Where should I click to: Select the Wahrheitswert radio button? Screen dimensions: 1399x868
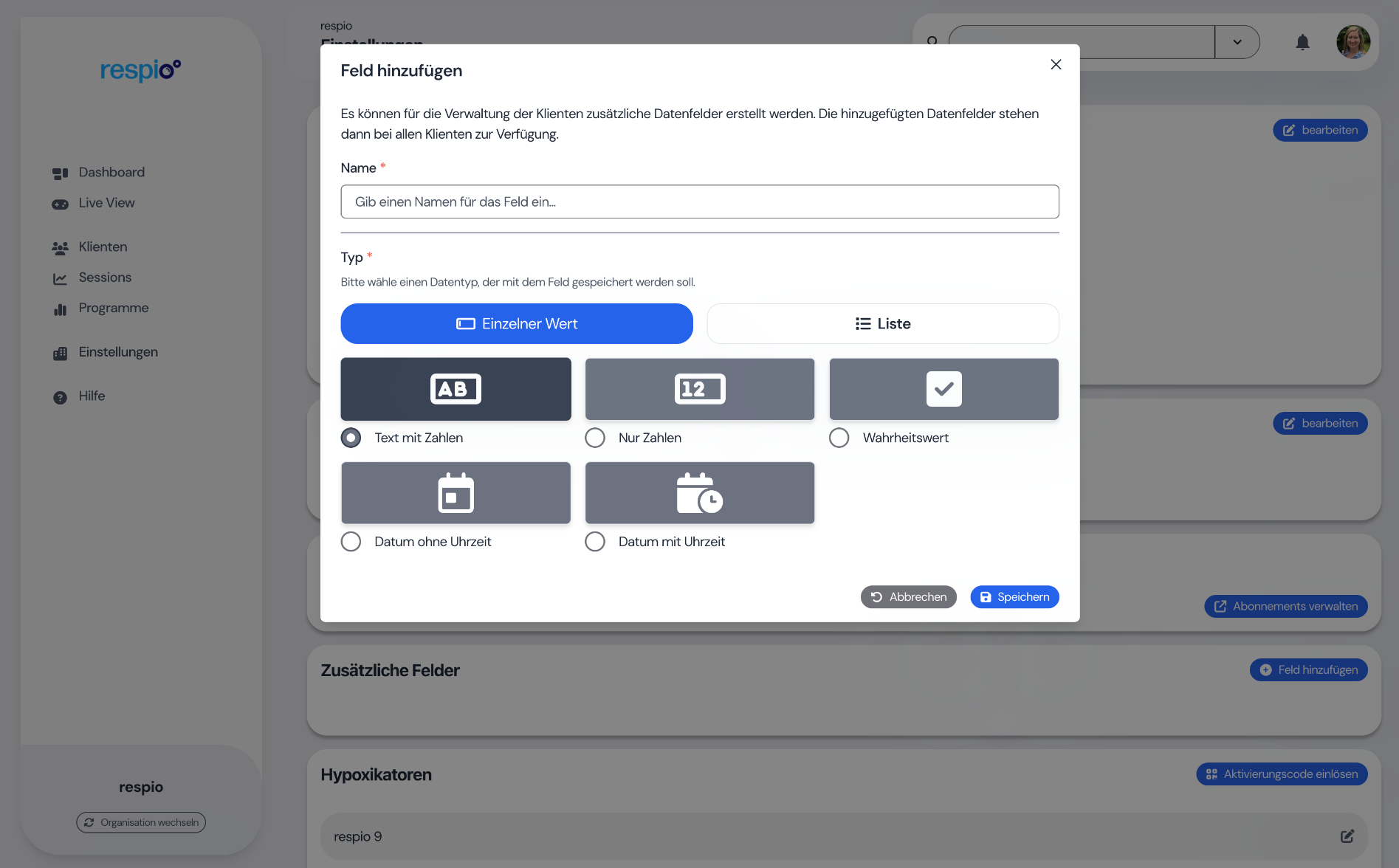click(x=839, y=438)
